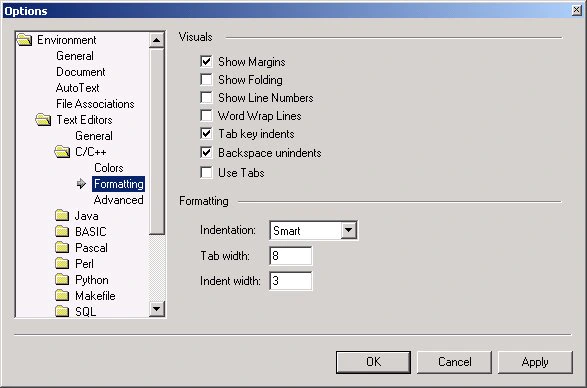Click the Indent width input field
The width and height of the screenshot is (587, 388).
[291, 281]
